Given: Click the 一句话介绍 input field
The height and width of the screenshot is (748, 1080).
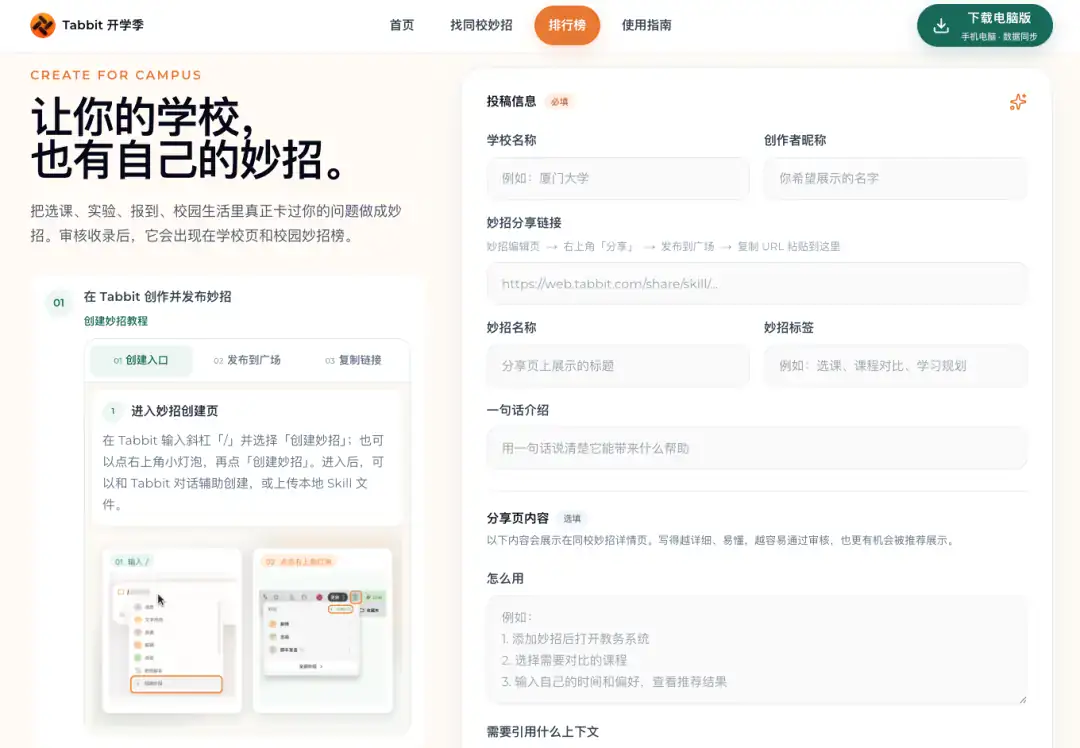Looking at the screenshot, I should 757,448.
